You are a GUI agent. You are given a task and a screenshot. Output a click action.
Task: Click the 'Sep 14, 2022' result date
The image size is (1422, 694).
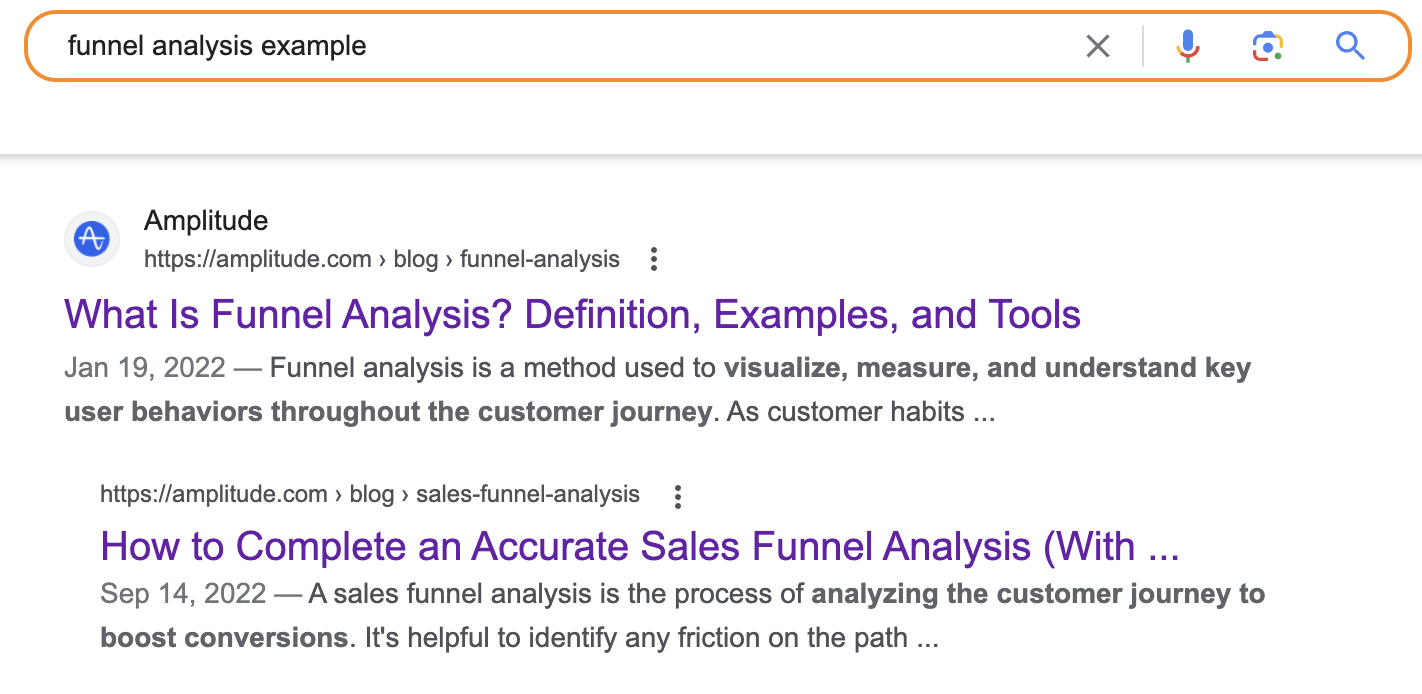pyautogui.click(x=183, y=594)
